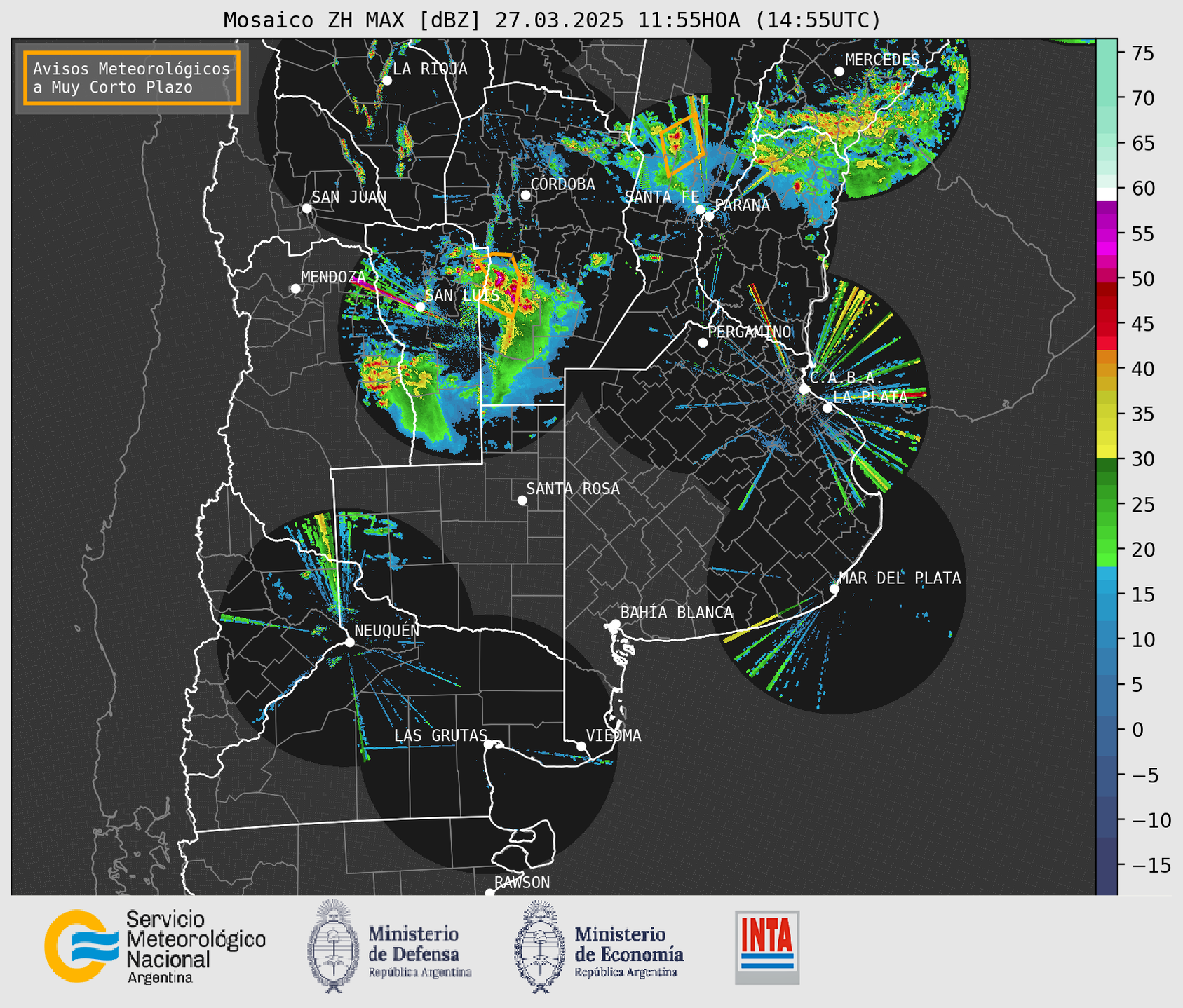The width and height of the screenshot is (1183, 1008).
Task: Click the white city dot for Santa Rosa
Action: pos(522,500)
